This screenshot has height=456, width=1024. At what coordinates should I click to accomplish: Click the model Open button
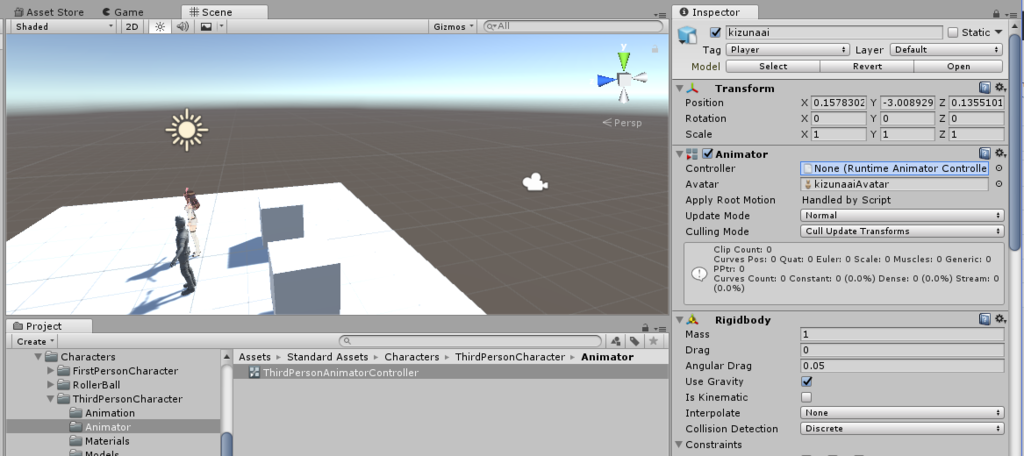click(x=958, y=67)
